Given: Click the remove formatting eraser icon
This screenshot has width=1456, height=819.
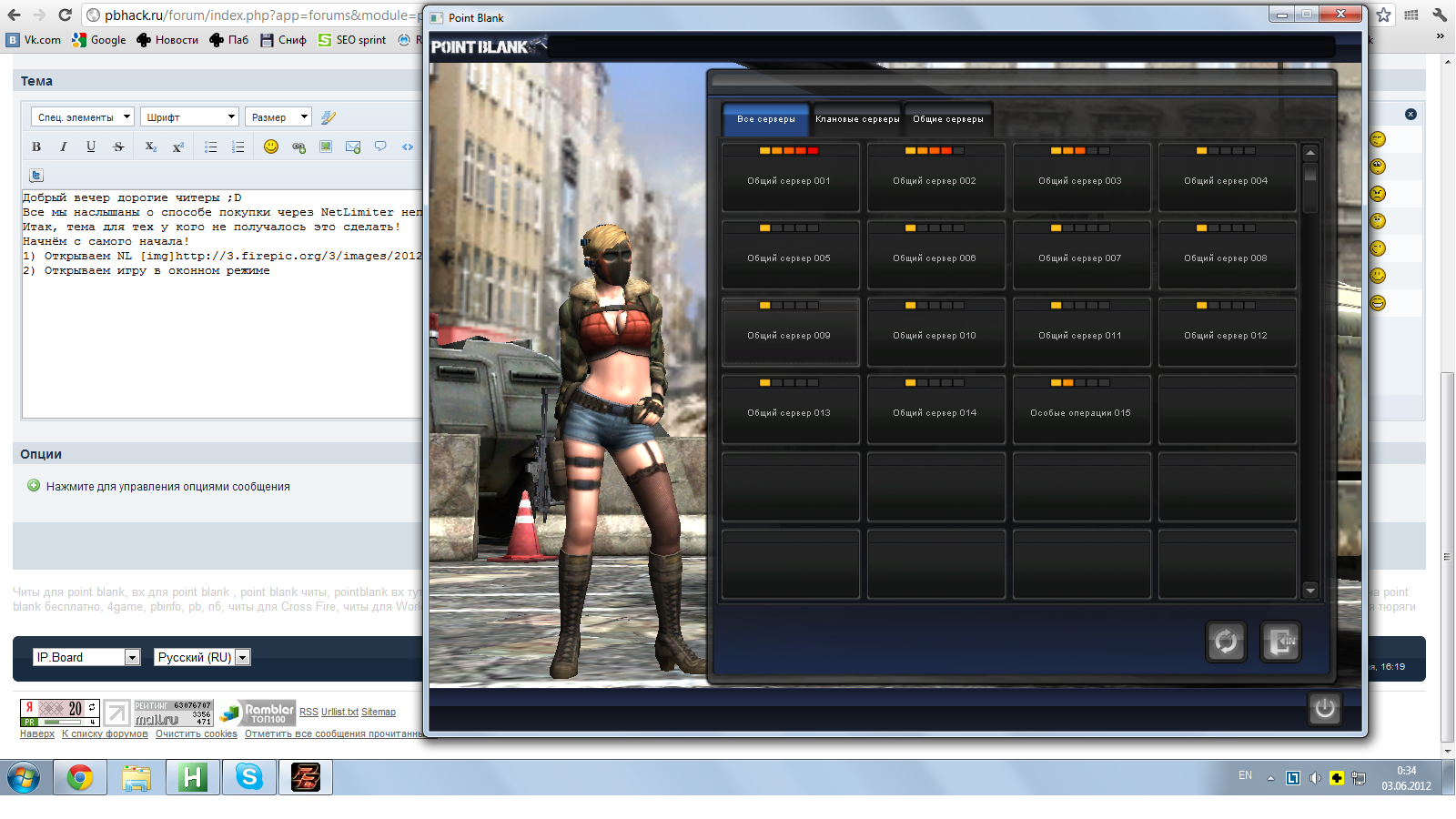Looking at the screenshot, I should point(329,117).
